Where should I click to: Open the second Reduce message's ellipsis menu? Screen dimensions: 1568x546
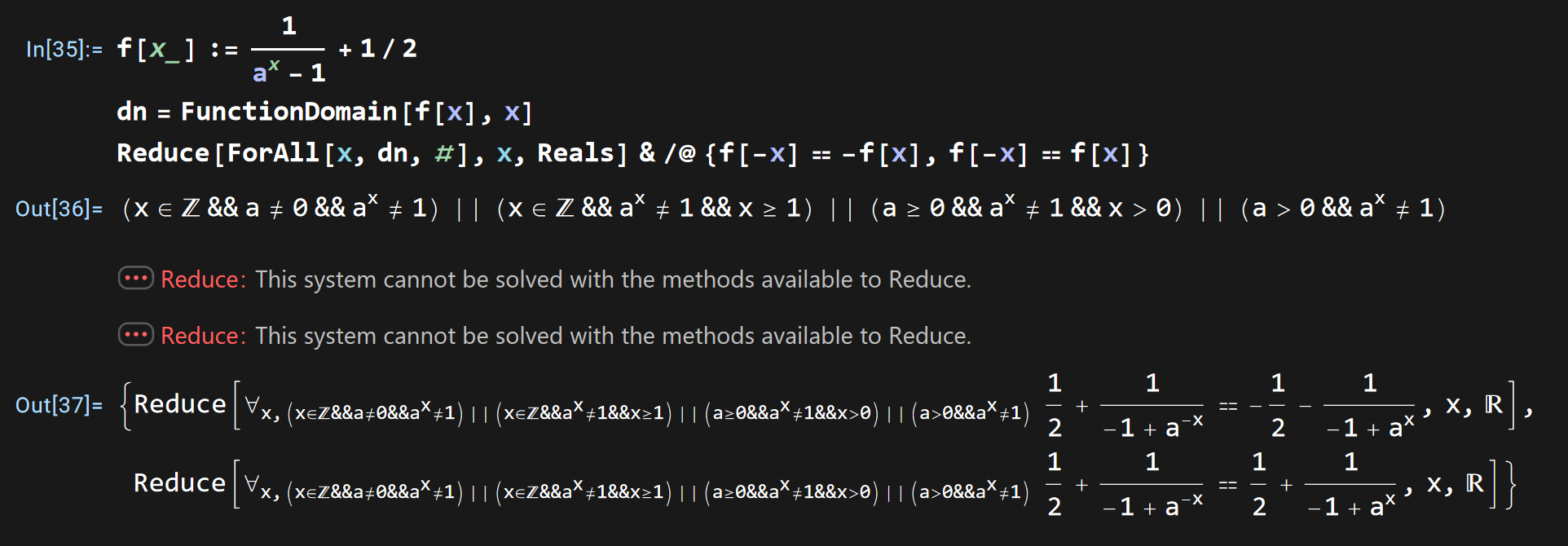tap(135, 335)
